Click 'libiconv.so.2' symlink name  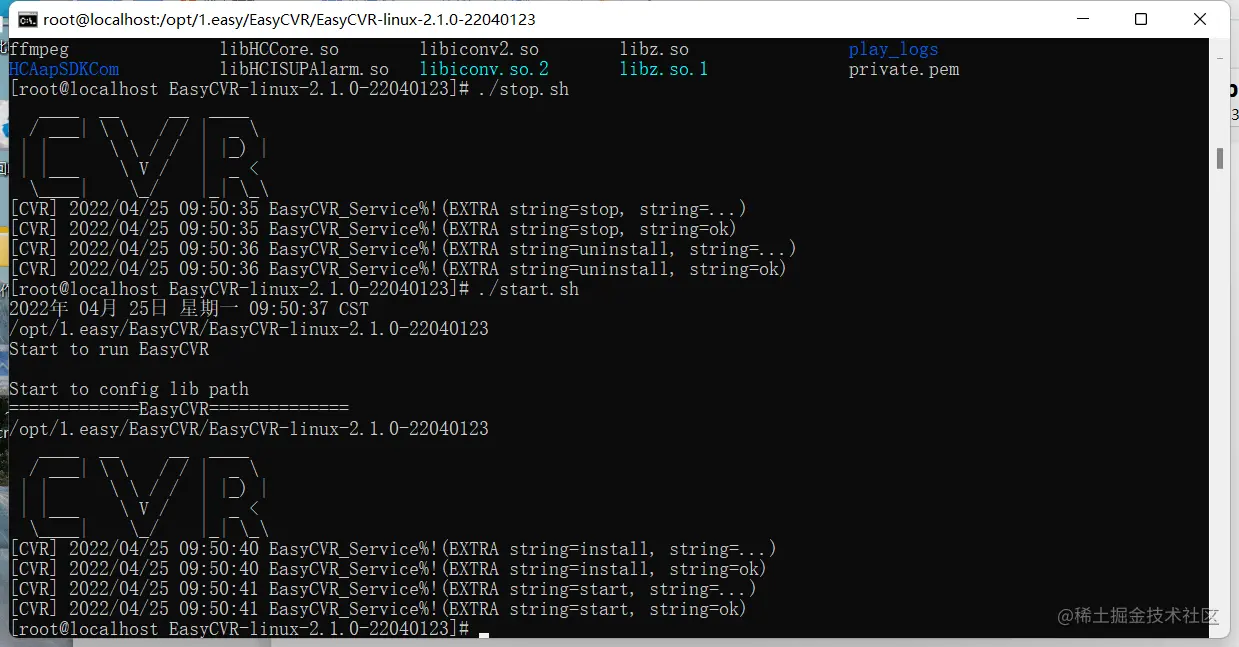tap(484, 69)
